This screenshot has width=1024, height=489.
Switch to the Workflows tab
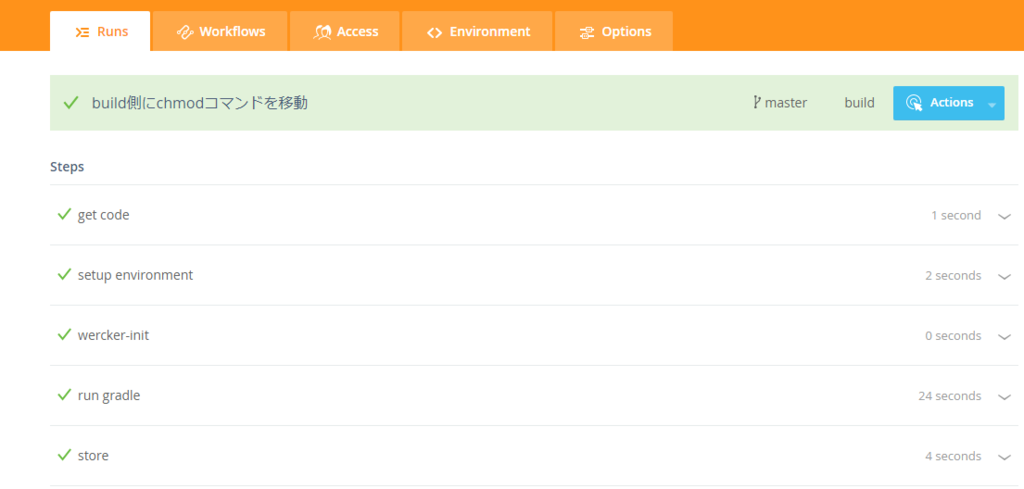point(220,31)
